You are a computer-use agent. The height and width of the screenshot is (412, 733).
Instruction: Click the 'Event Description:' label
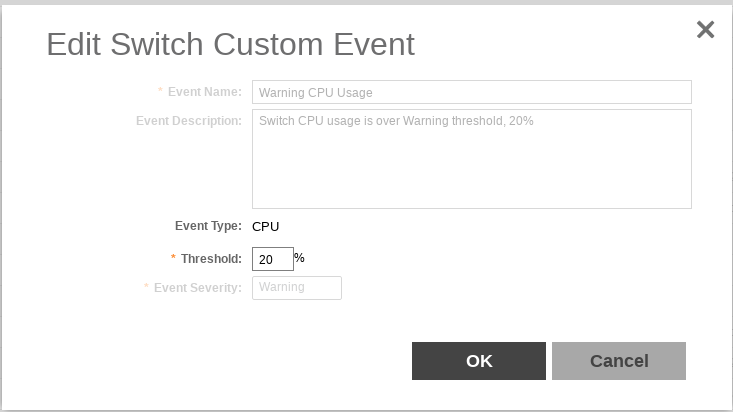[x=188, y=122]
